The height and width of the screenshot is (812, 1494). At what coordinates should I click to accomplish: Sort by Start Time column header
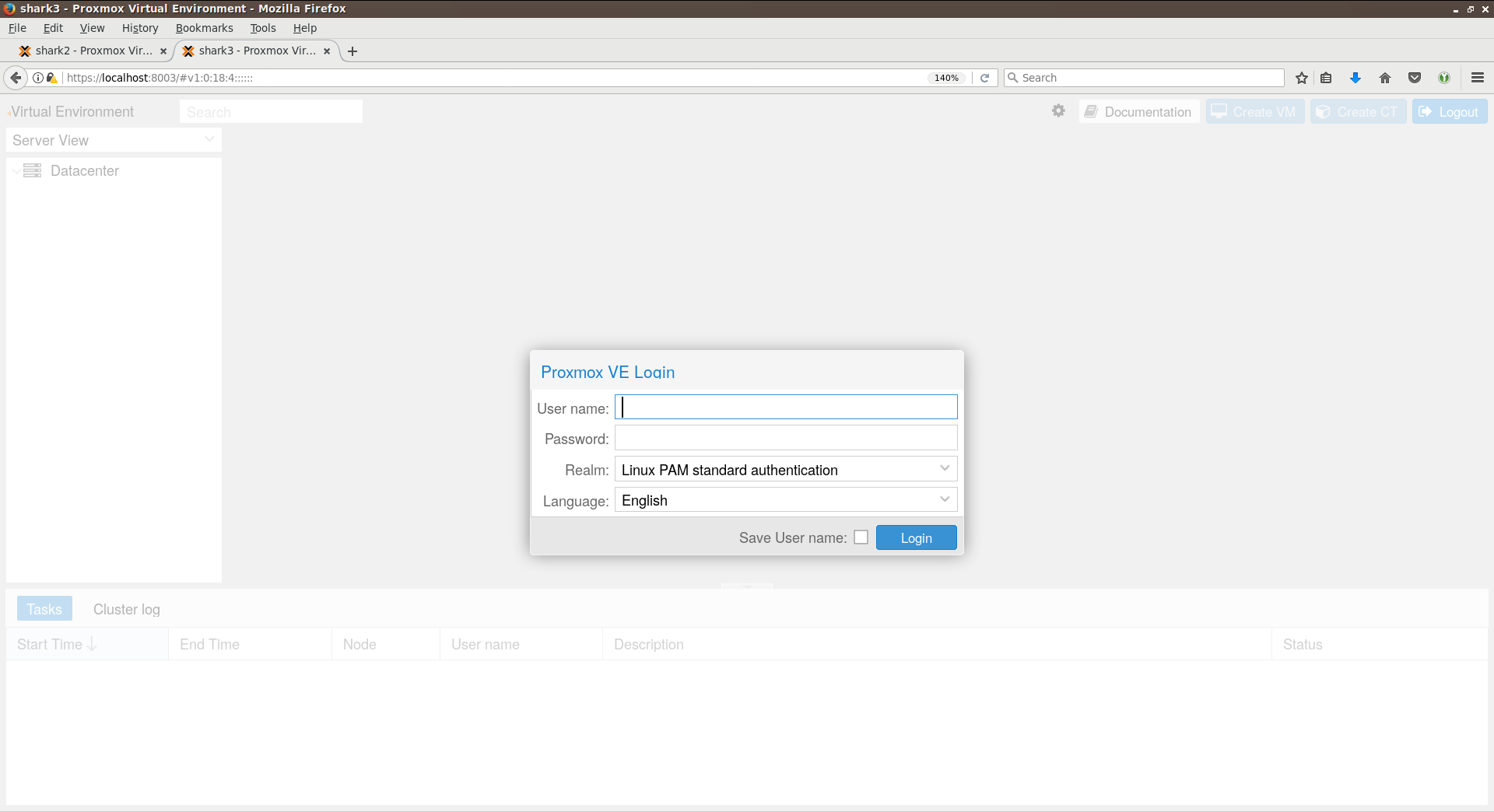coord(87,644)
